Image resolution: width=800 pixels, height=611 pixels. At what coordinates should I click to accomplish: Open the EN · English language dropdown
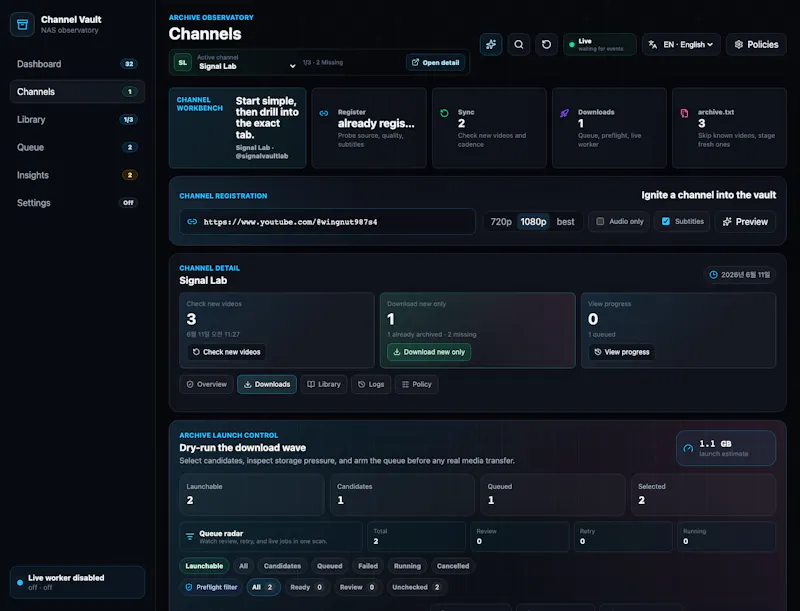pyautogui.click(x=681, y=44)
